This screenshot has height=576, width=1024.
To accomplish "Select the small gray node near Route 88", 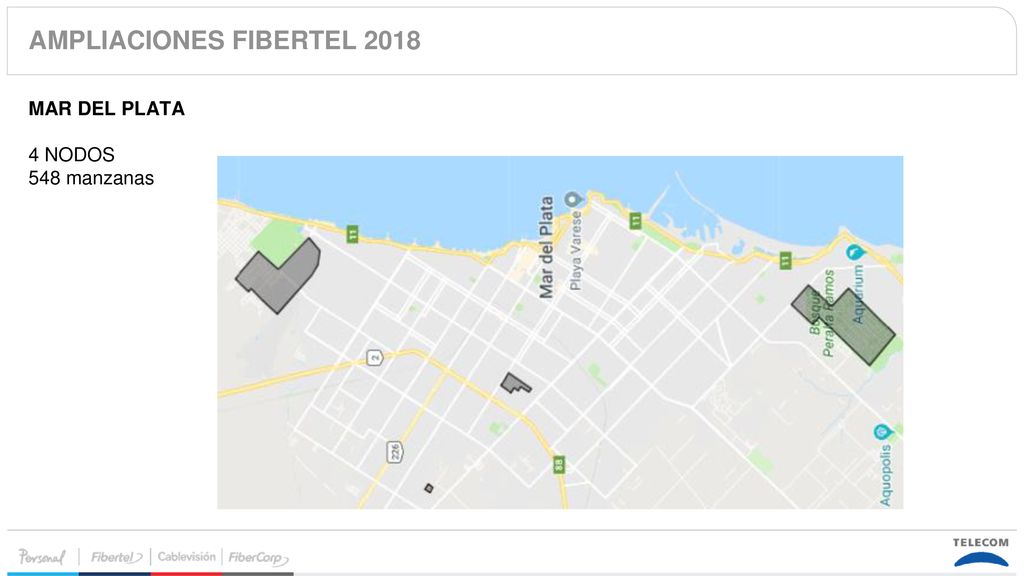I will pyautogui.click(x=515, y=383).
